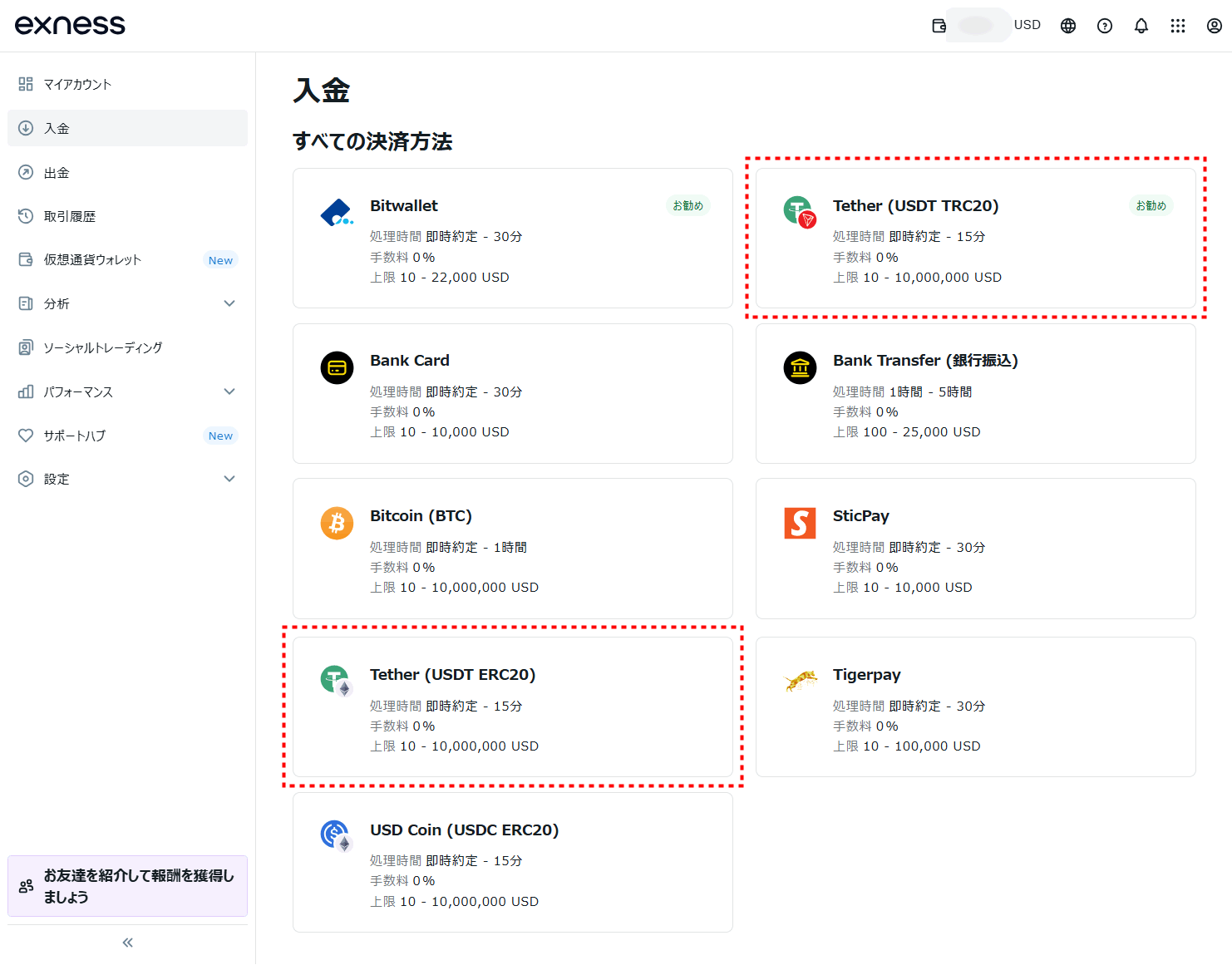
Task: Click New badge beside サポートハブ
Action: point(220,436)
